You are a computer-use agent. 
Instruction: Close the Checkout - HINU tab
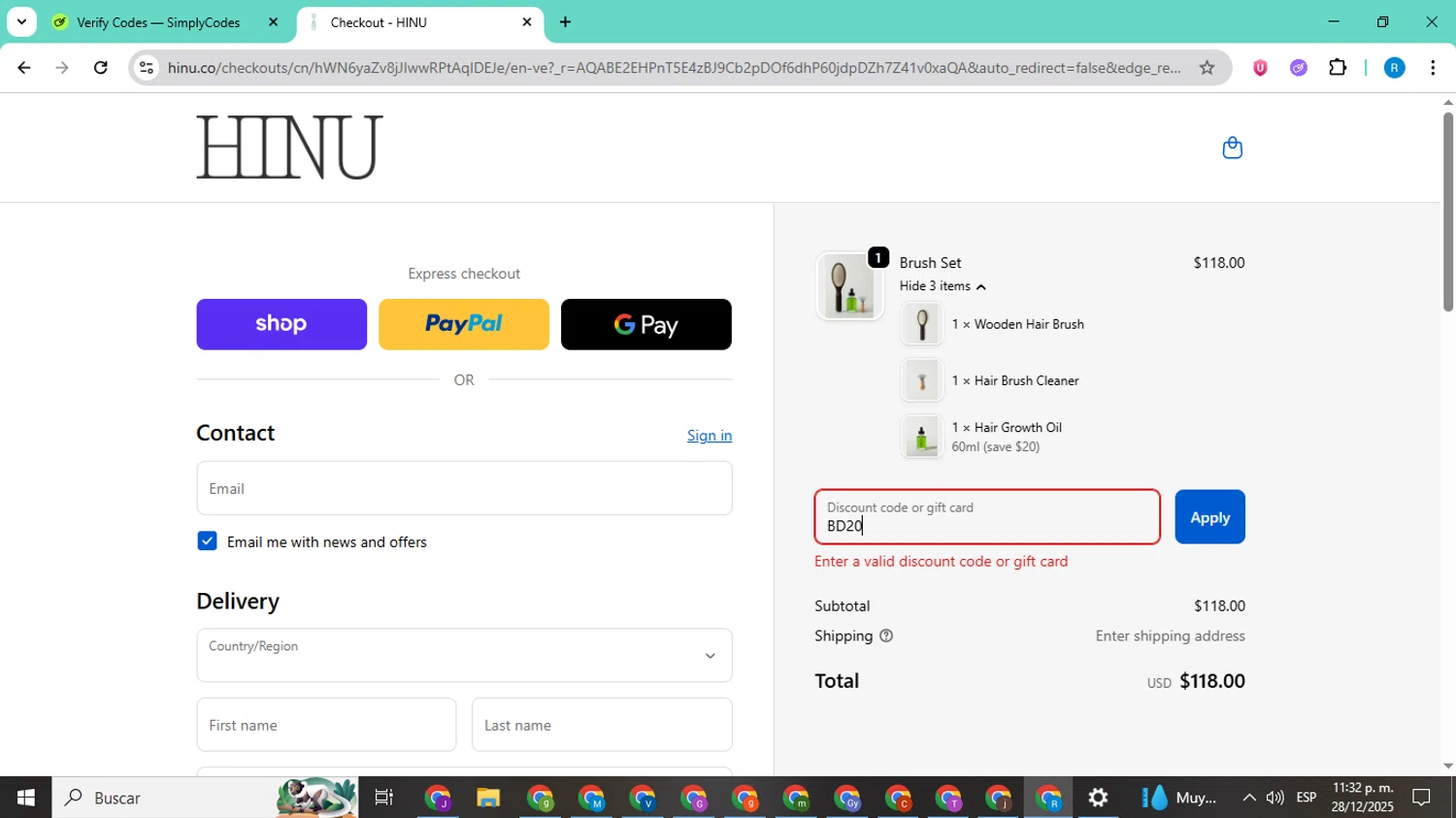(x=527, y=22)
